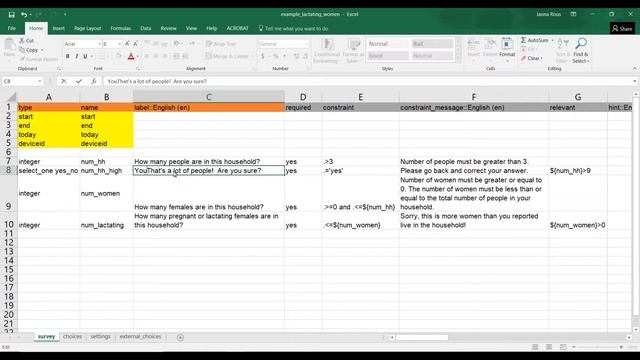Click the horizontal scrollbar thumb

pos(422,338)
